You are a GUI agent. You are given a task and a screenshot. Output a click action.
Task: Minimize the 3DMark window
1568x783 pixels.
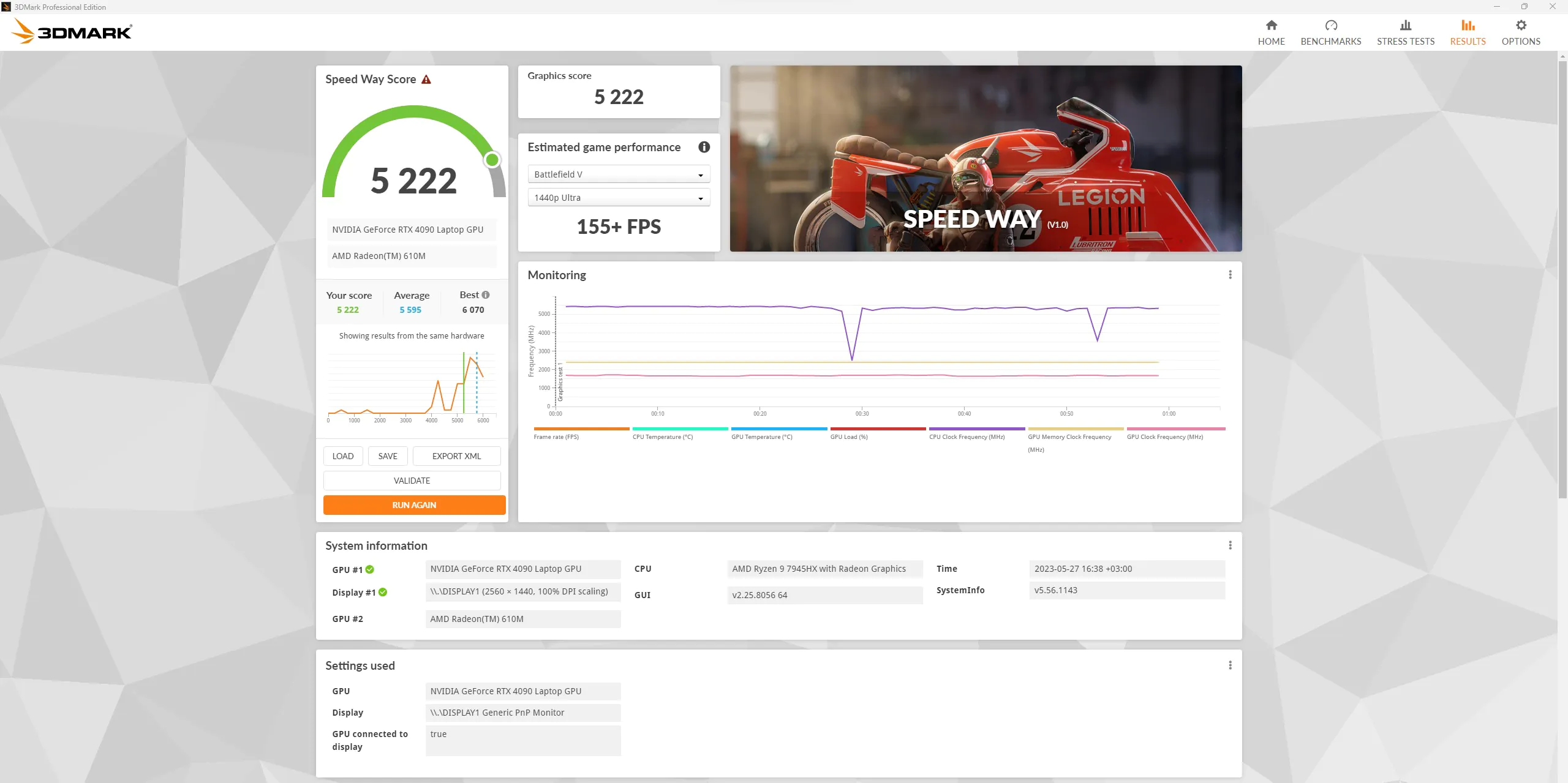[x=1496, y=7]
